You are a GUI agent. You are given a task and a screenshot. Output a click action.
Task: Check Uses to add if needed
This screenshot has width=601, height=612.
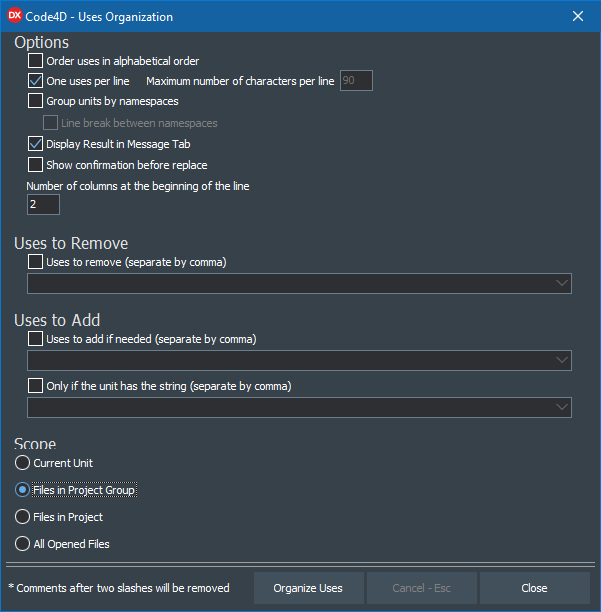(x=36, y=339)
